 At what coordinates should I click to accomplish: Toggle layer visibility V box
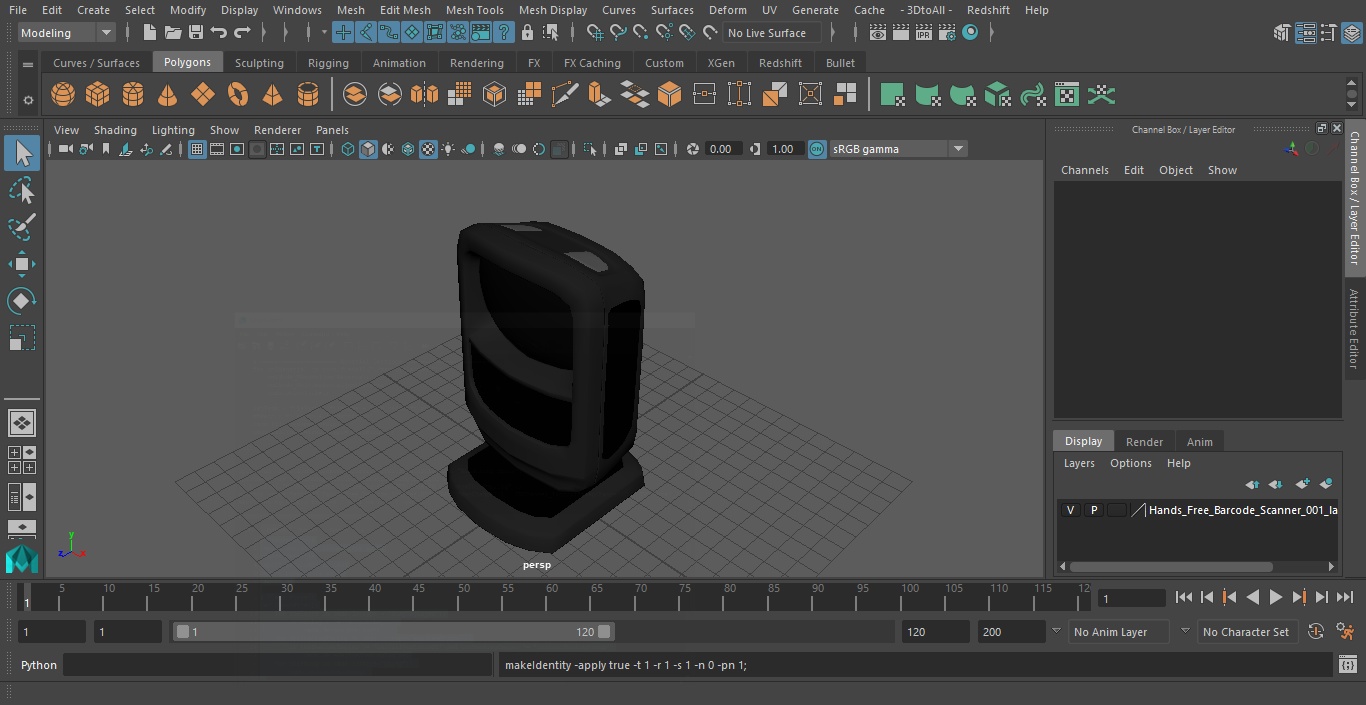(x=1070, y=510)
